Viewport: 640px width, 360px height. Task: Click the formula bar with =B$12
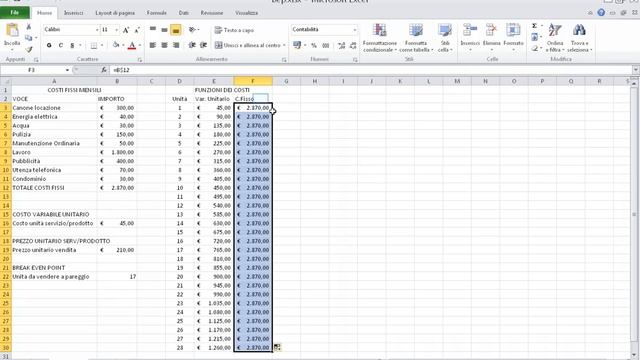click(x=371, y=70)
